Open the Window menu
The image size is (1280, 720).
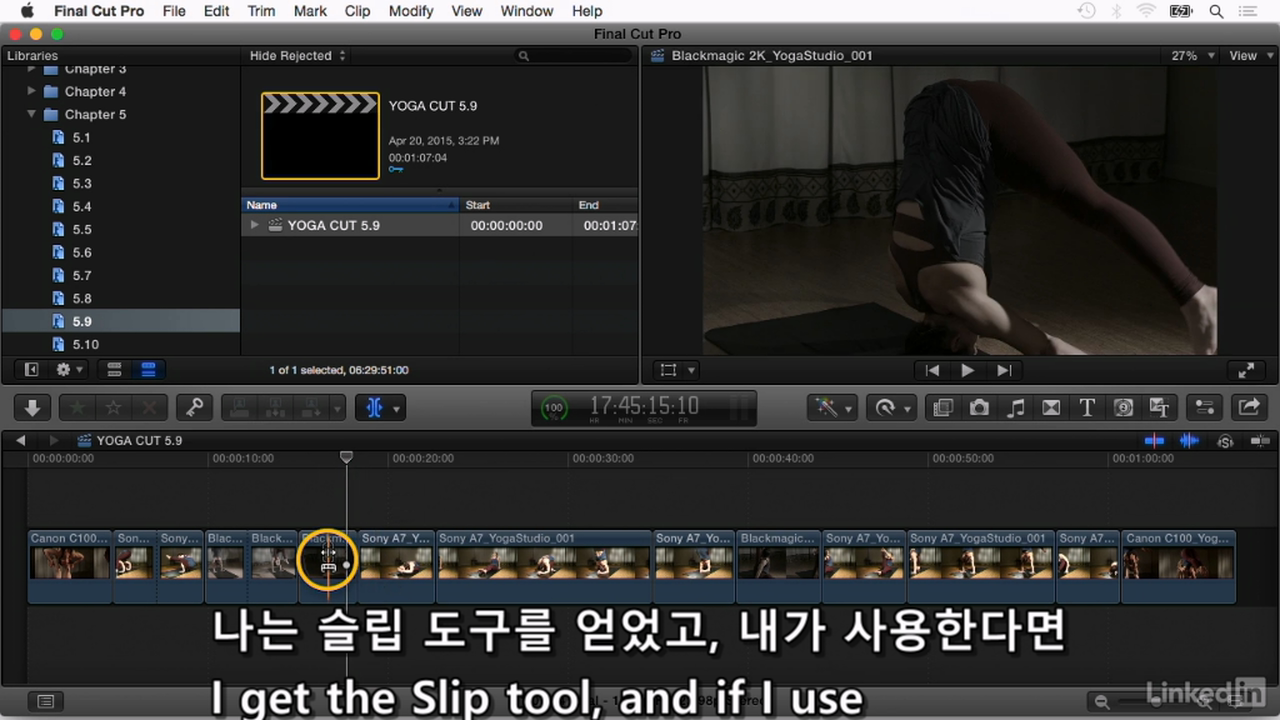coord(527,11)
